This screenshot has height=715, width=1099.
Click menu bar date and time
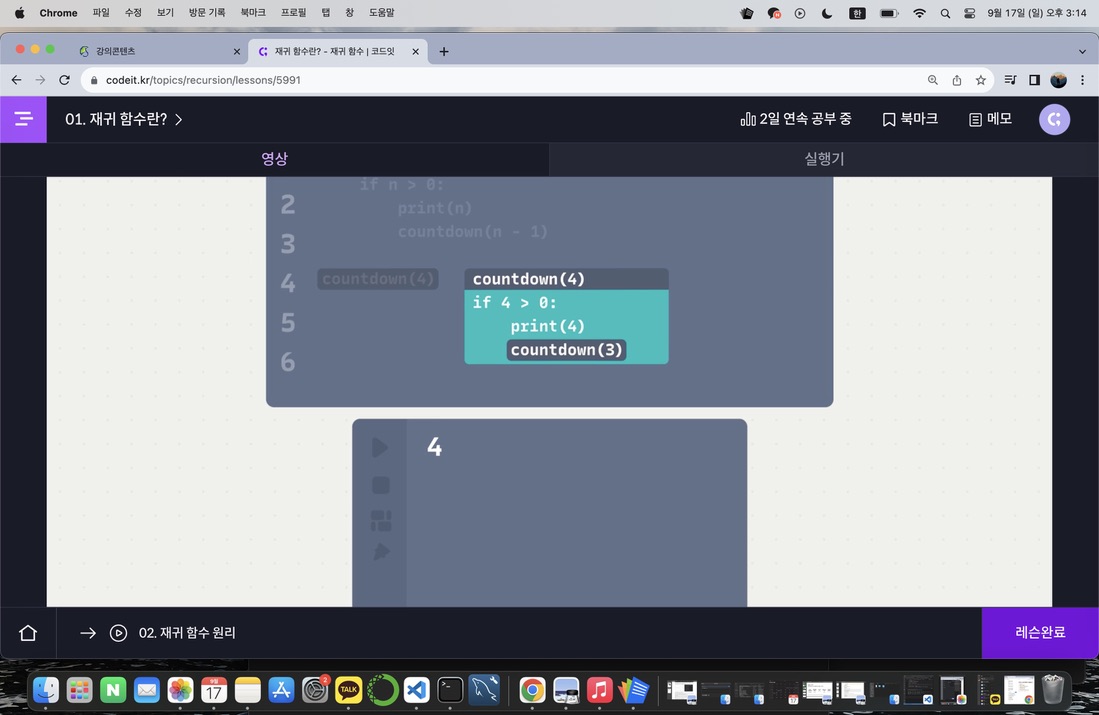(x=1037, y=13)
